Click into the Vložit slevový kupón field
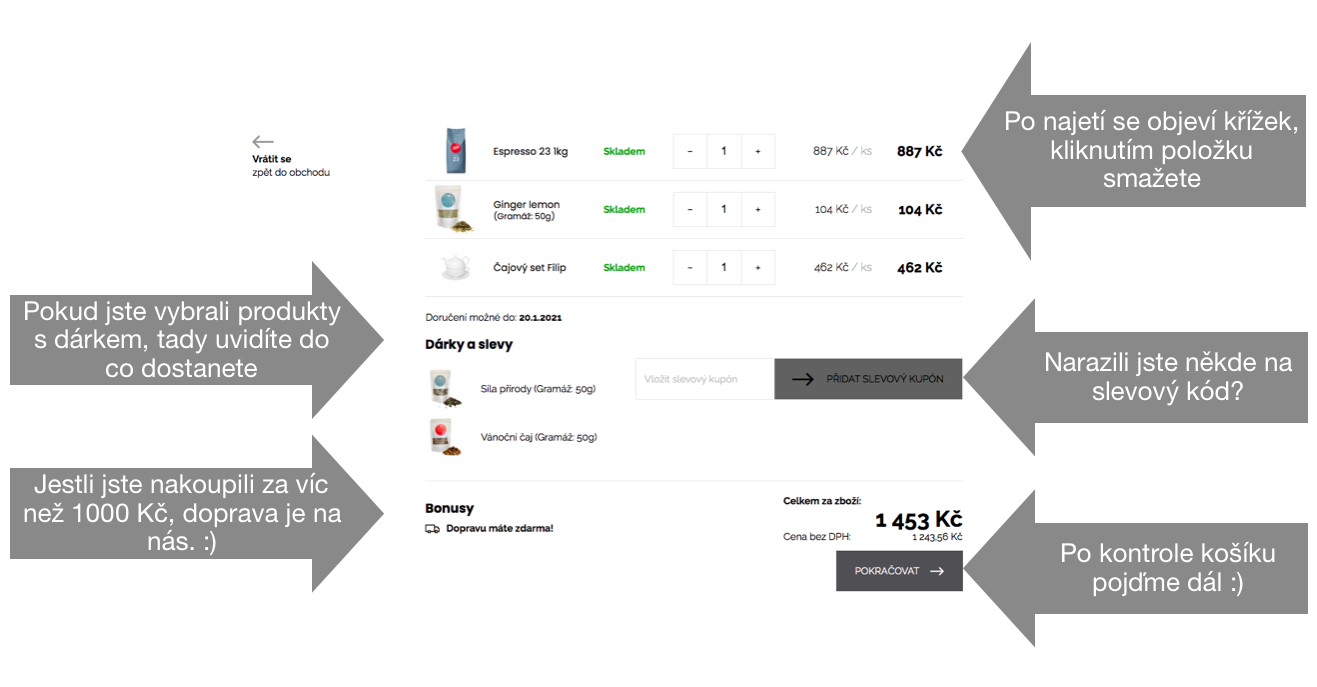The height and width of the screenshot is (687, 1317). pos(705,379)
